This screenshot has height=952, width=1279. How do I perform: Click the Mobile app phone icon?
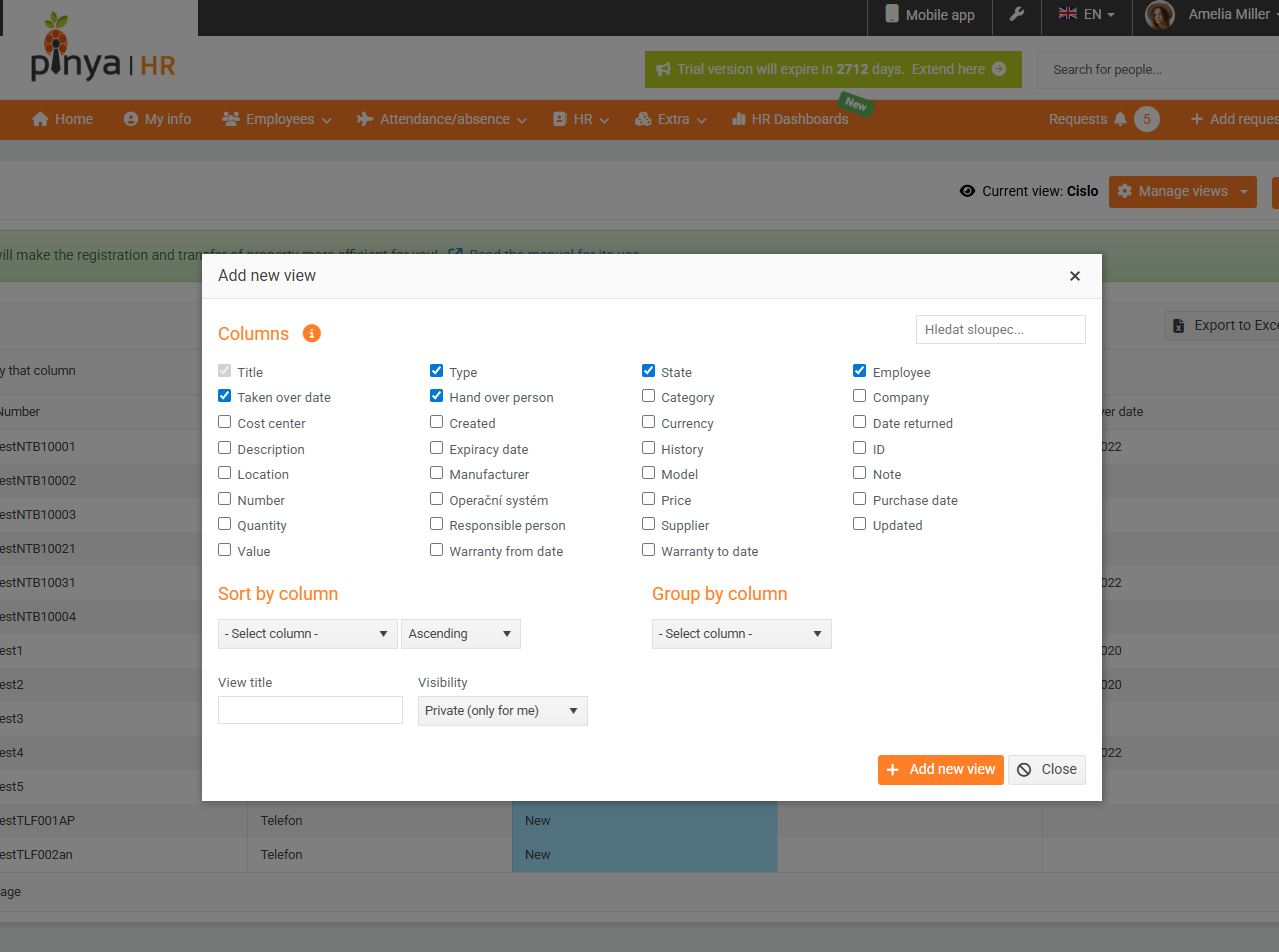892,14
